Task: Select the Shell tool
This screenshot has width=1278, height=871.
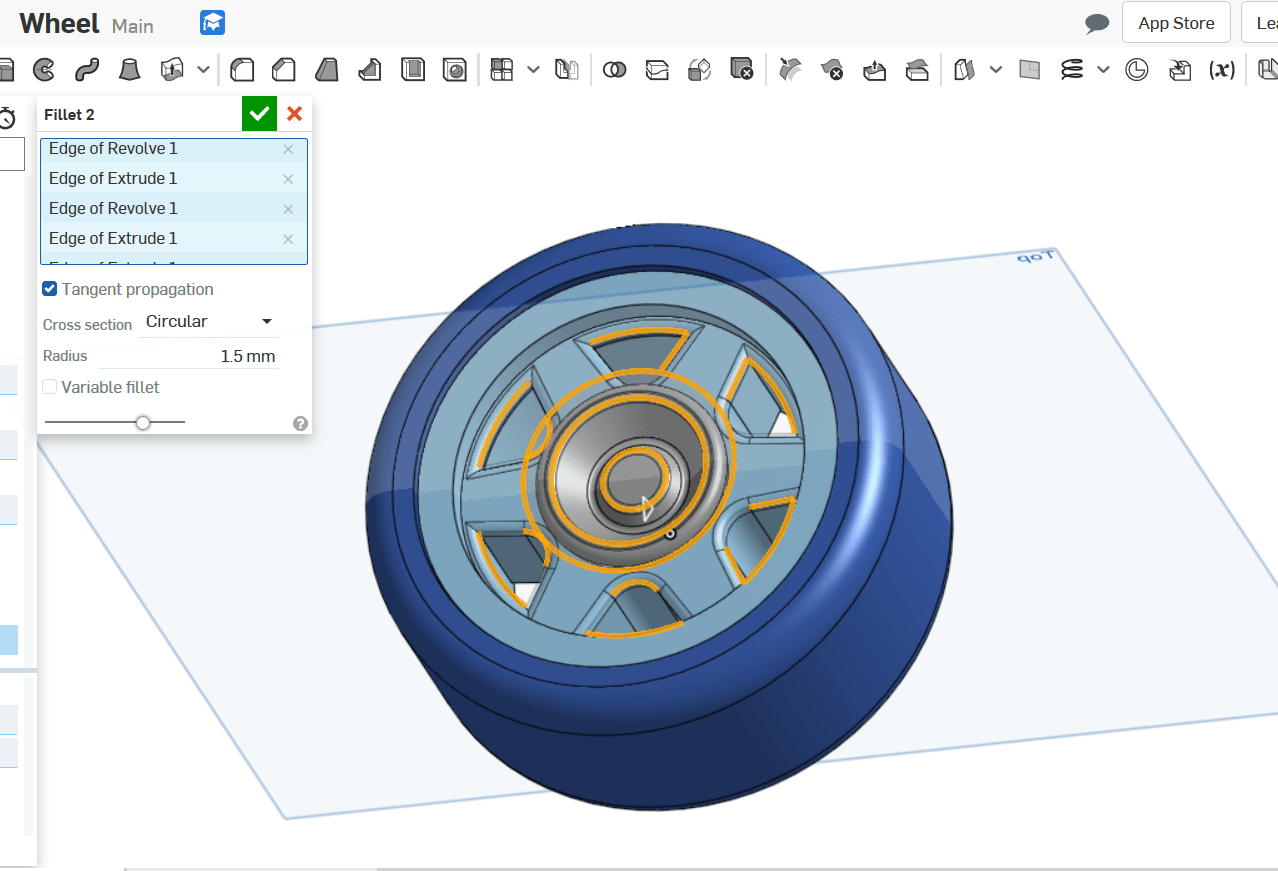Action: (412, 69)
